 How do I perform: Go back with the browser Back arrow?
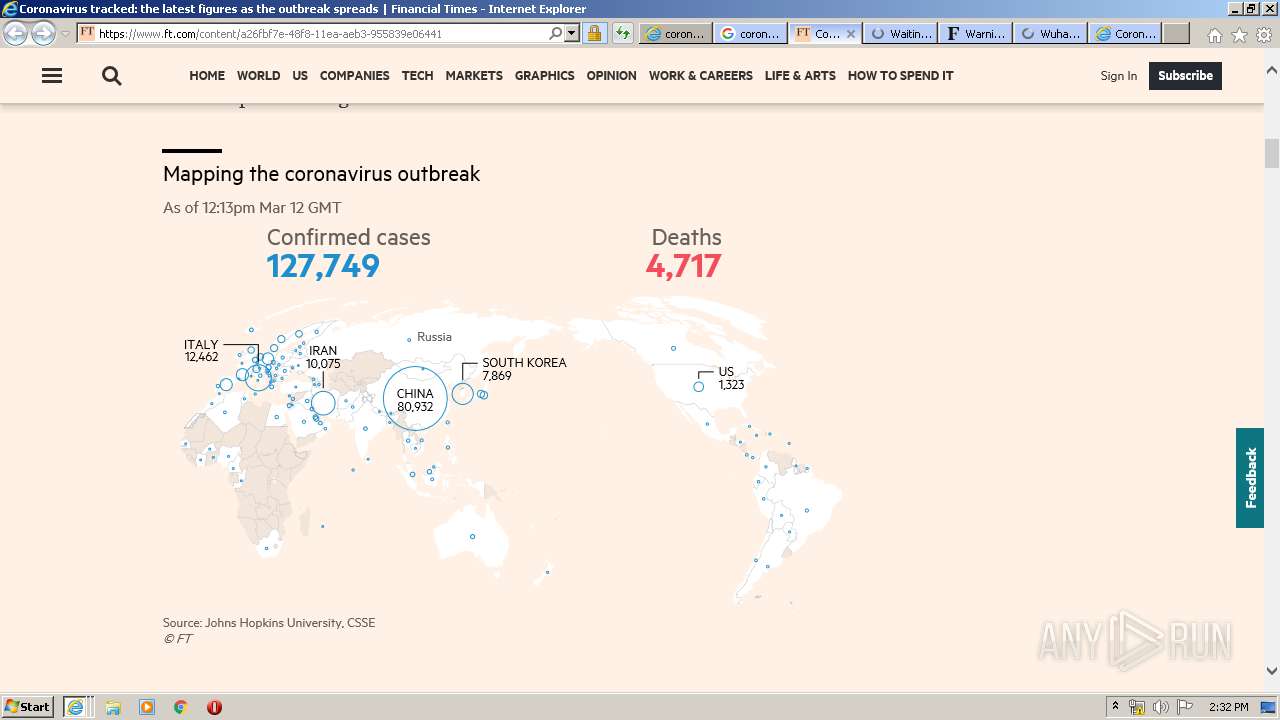tap(16, 33)
